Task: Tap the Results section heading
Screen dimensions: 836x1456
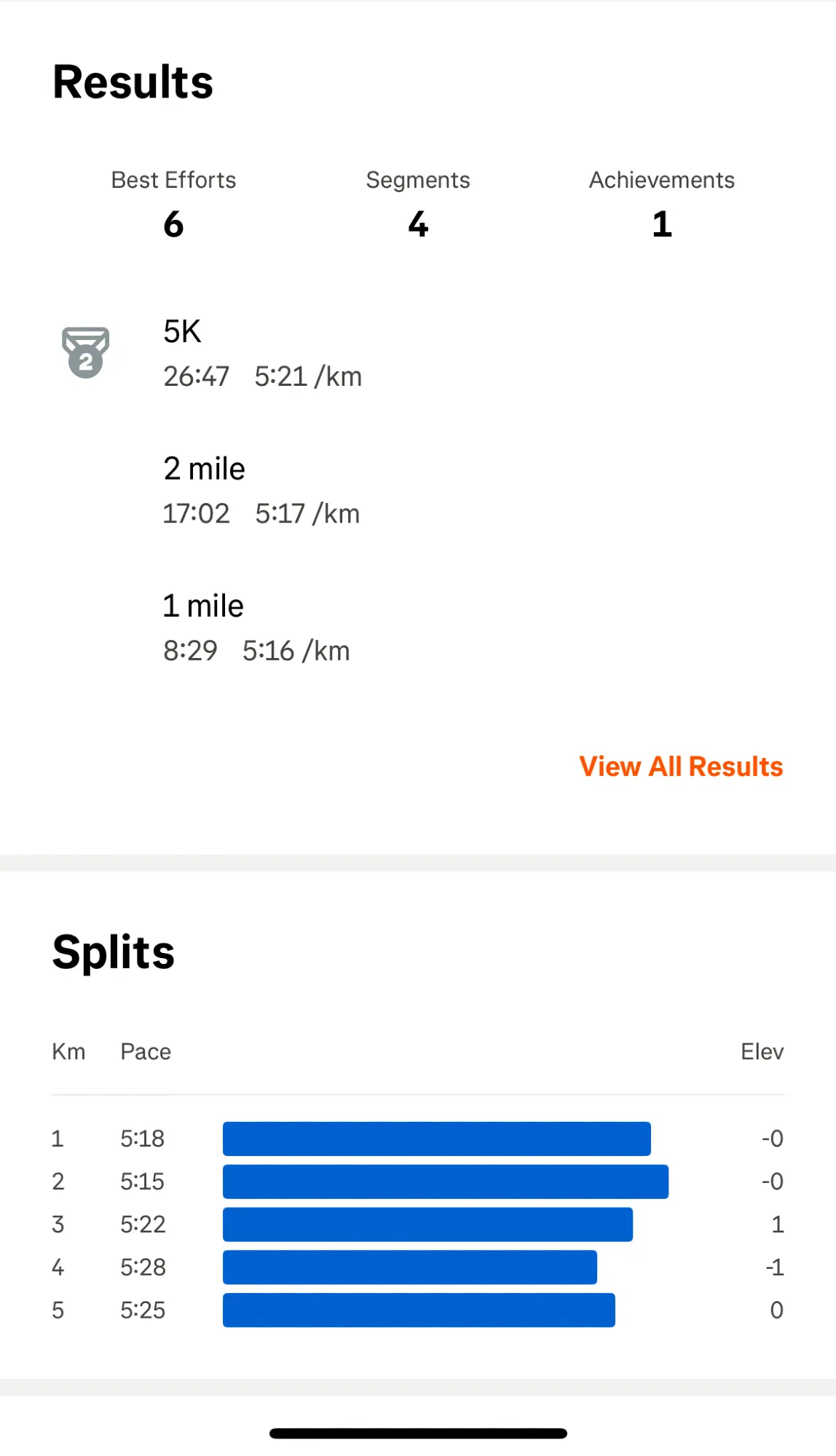Action: click(x=133, y=82)
